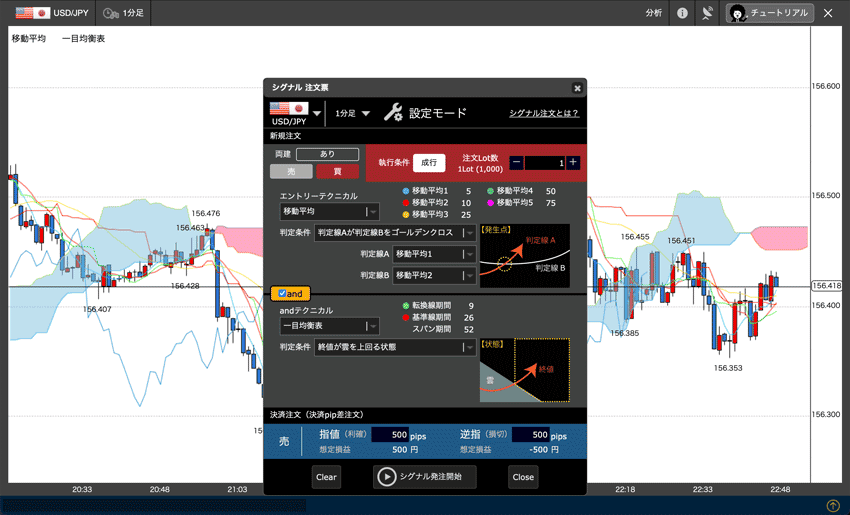Open the 分析 menu in top bar

coord(653,14)
